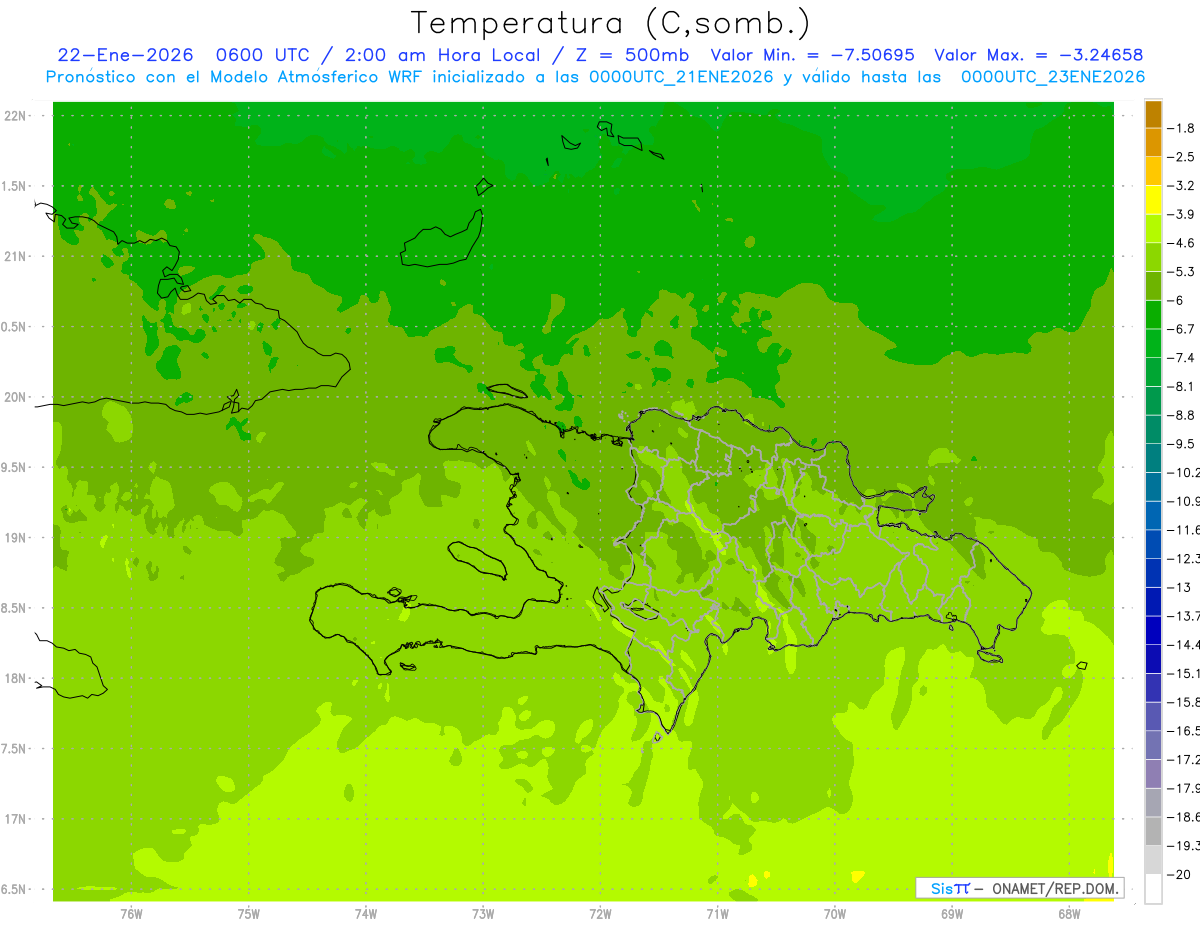Click the initialization stamp '0000UTC_21ENE2026'
This screenshot has height=927, width=1200.
click(x=682, y=77)
